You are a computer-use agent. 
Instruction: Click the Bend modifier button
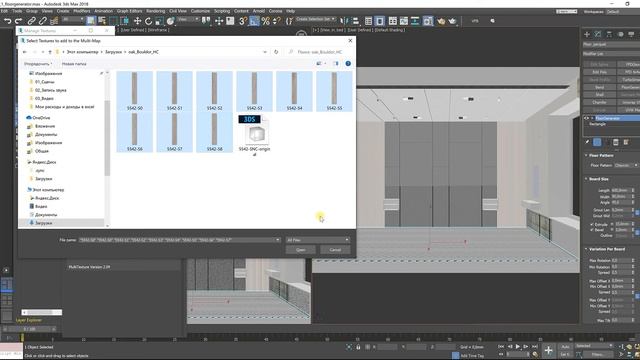click(x=599, y=87)
